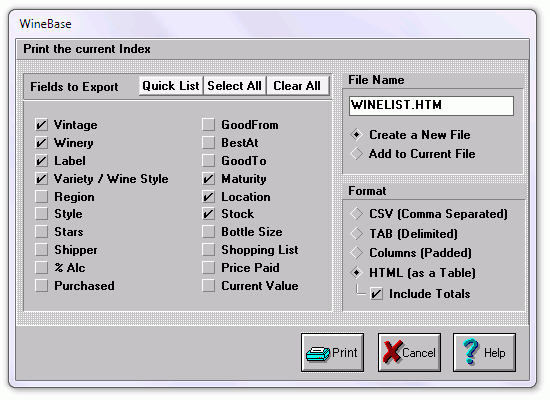The image size is (550, 400).
Task: Tick the Bottle Size checkbox
Action: coord(208,232)
